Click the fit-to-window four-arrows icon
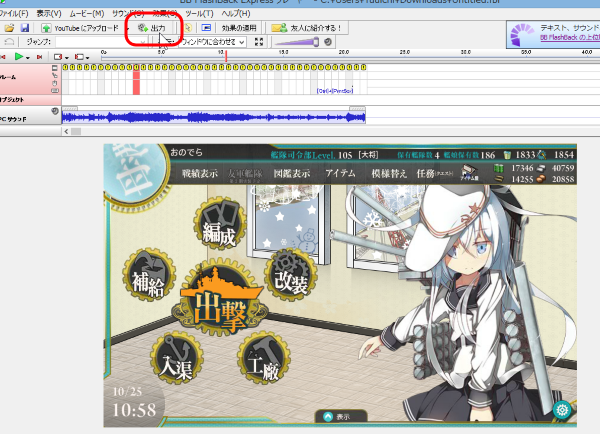The width and height of the screenshot is (600, 434). [259, 42]
